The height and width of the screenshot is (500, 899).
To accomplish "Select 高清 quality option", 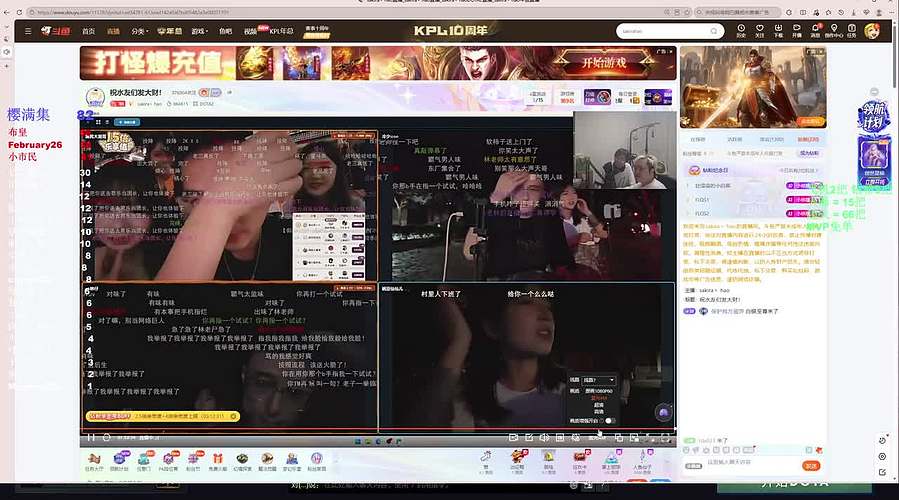I will click(x=599, y=412).
